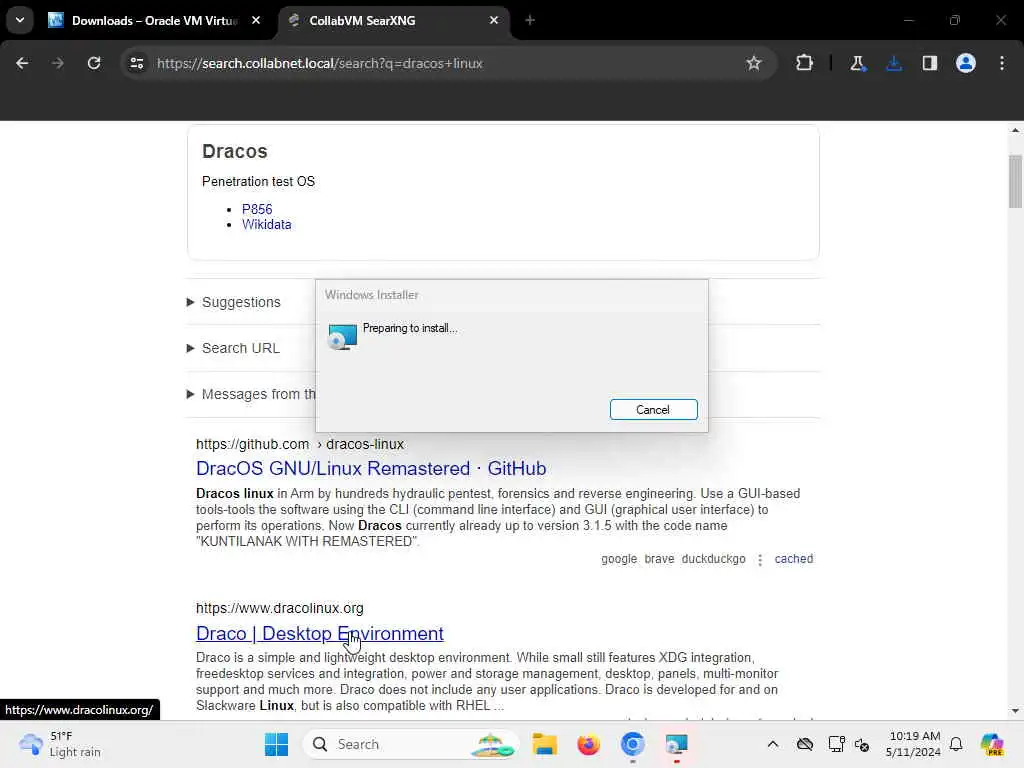The image size is (1024, 768).
Task: Open the P856 link
Action: (257, 209)
